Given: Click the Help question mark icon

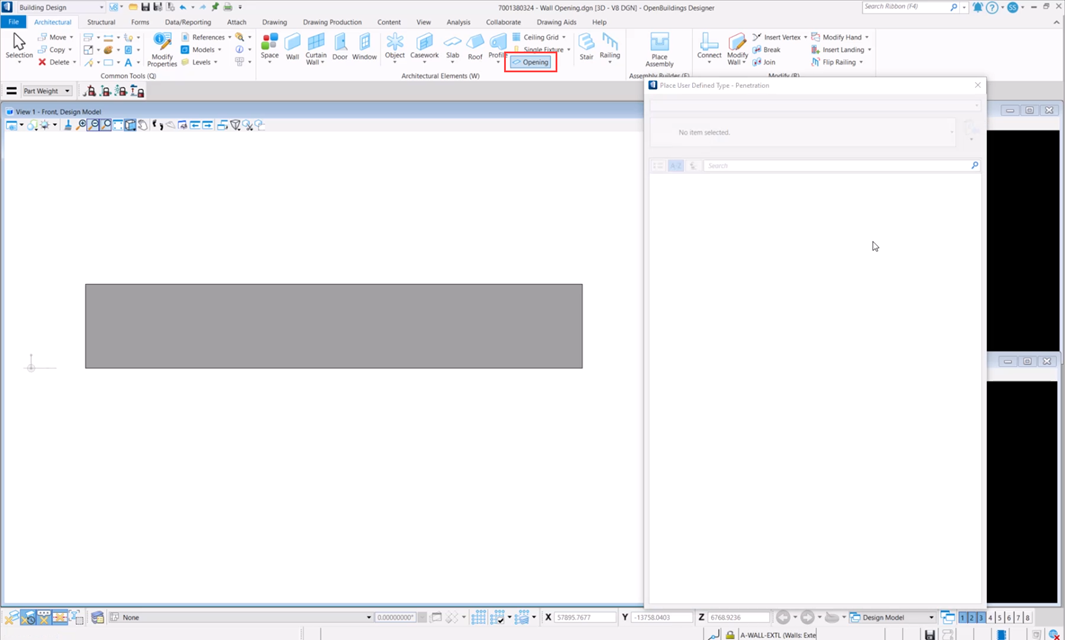Looking at the screenshot, I should coord(992,7).
